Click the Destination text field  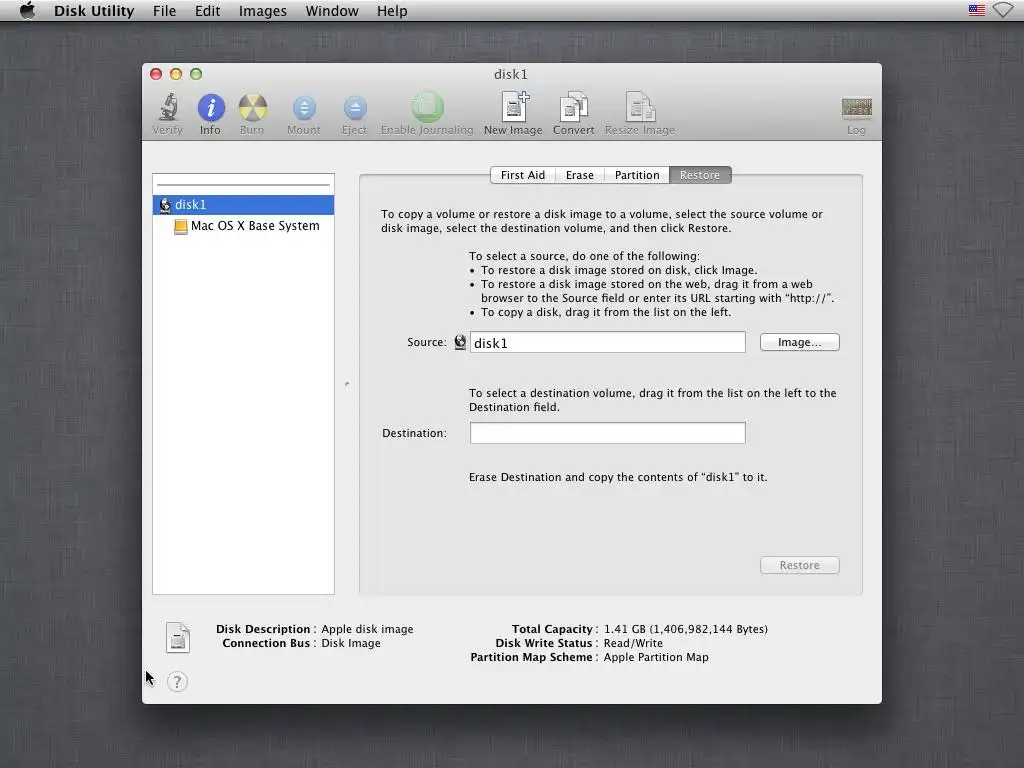[x=607, y=433]
